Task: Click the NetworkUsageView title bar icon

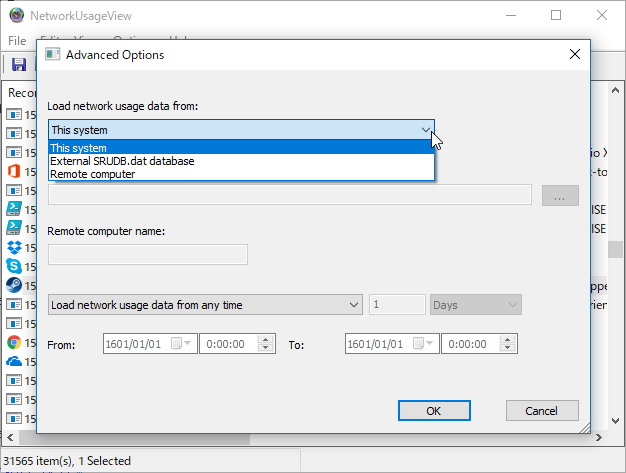Action: pos(13,16)
